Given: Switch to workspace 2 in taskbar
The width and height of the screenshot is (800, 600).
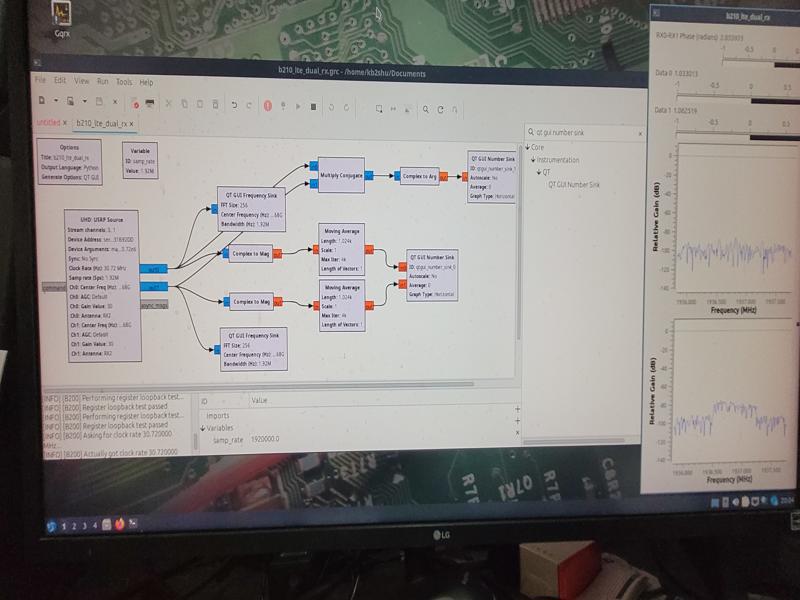Looking at the screenshot, I should tap(74, 526).
